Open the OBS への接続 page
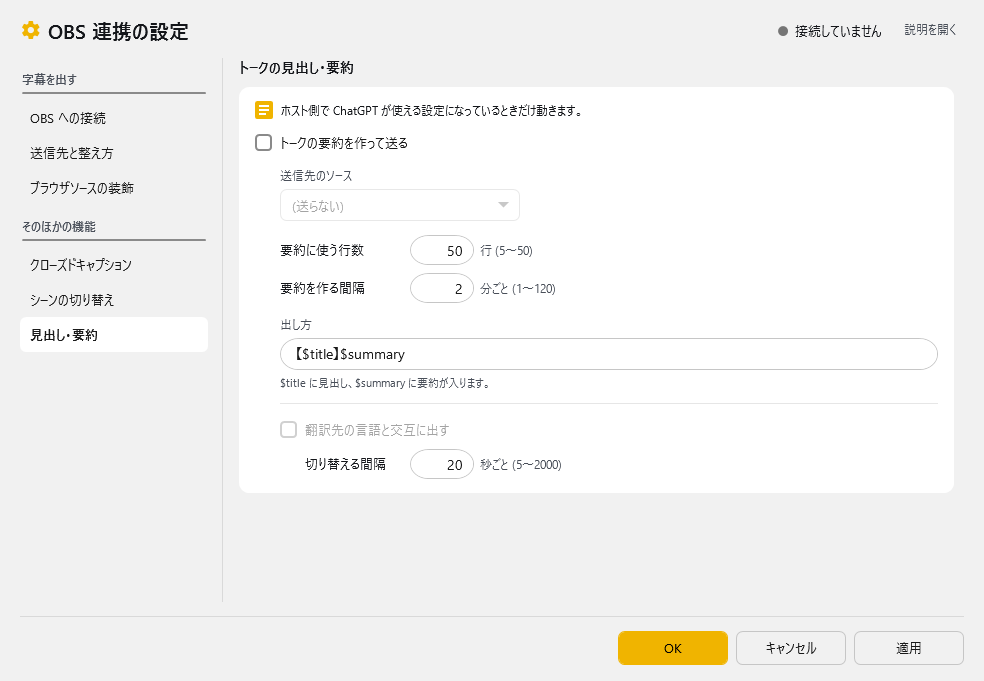Viewport: 984px width, 681px height. [114, 118]
